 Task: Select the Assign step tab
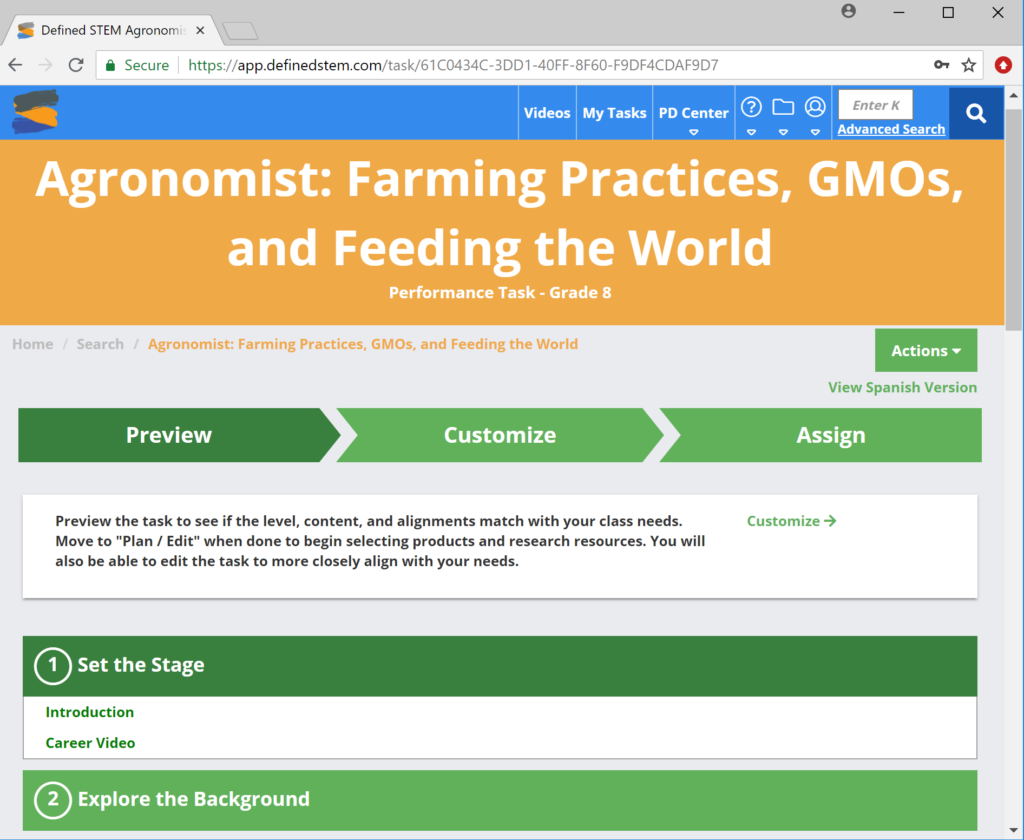(x=830, y=435)
